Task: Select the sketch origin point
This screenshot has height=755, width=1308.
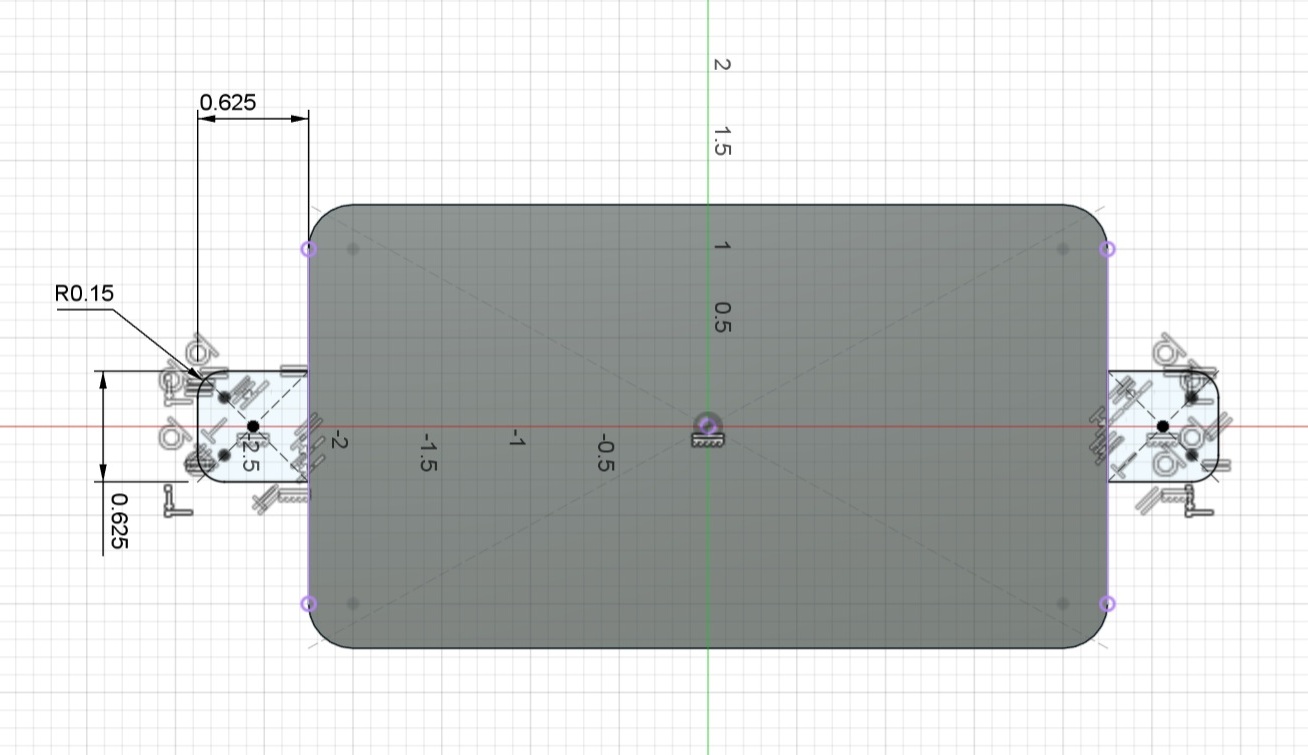Action: pyautogui.click(x=708, y=425)
